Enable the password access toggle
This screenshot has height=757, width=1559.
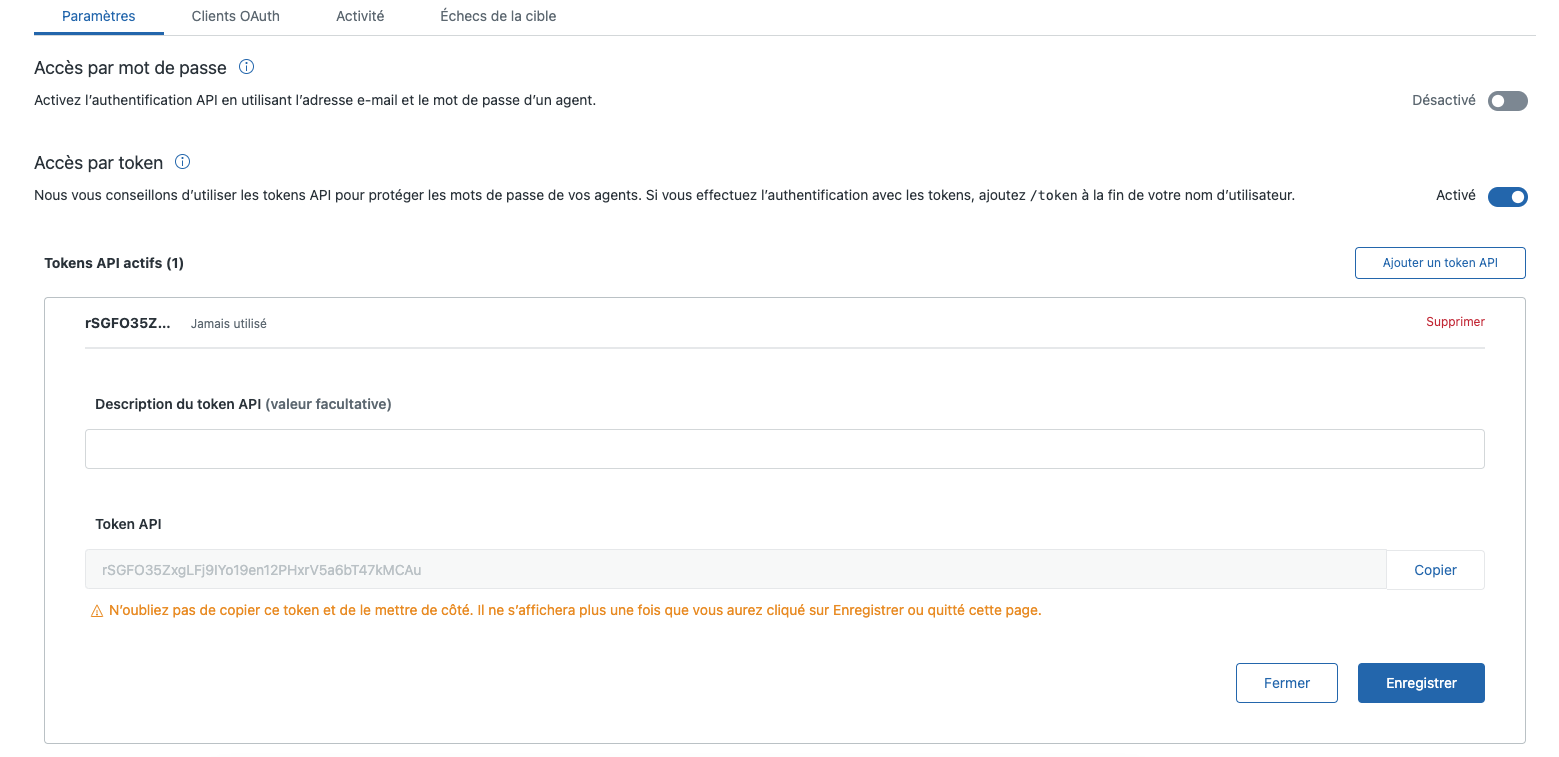pyautogui.click(x=1508, y=101)
